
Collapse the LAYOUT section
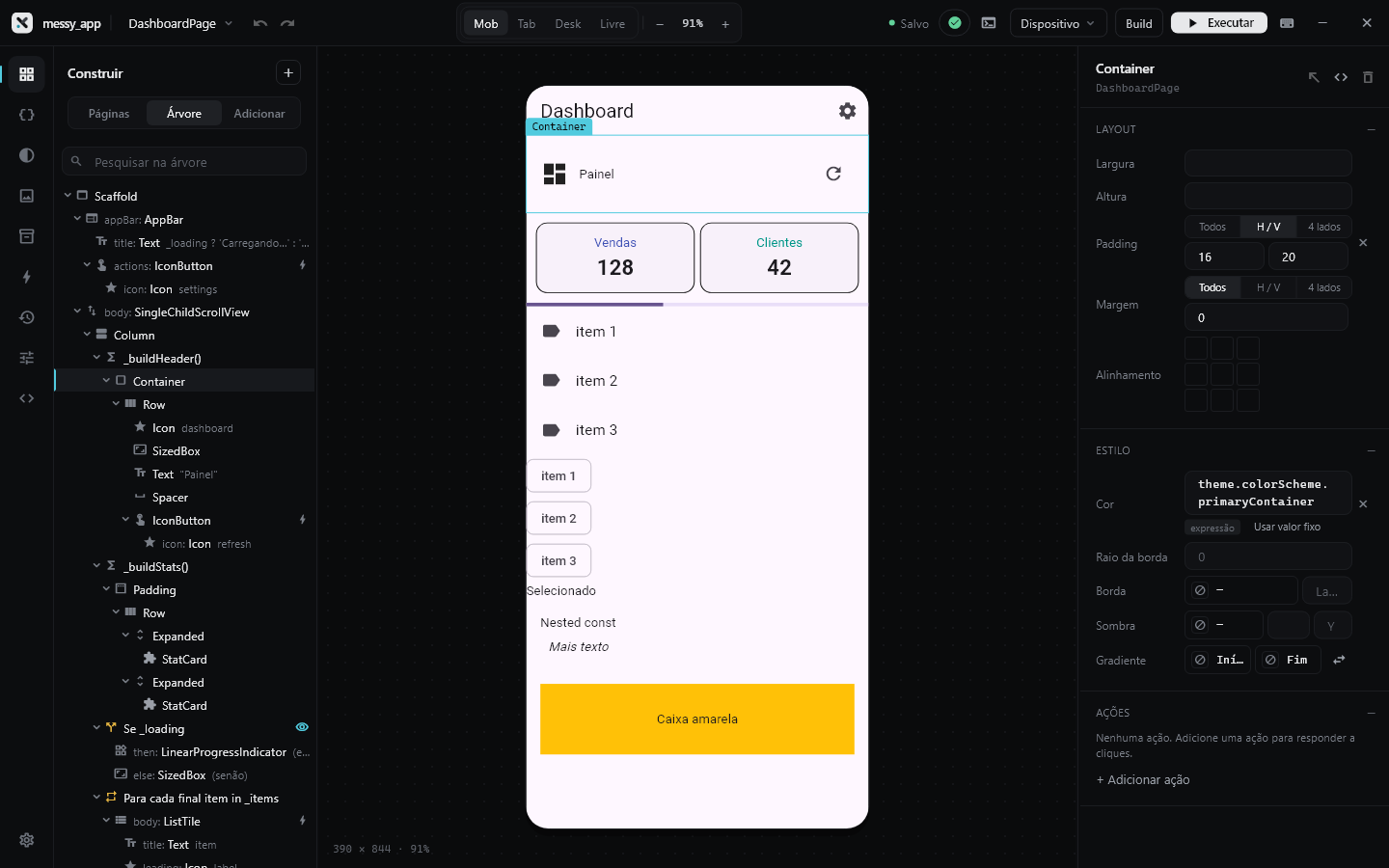point(1371,129)
